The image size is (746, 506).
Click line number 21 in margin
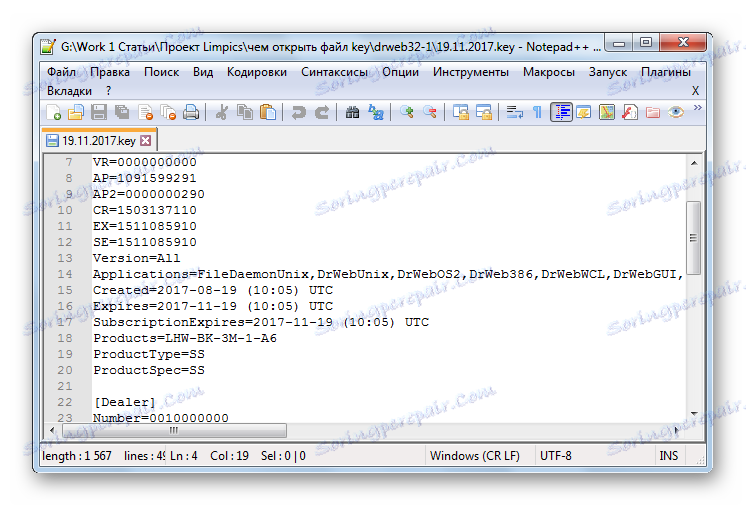click(65, 386)
